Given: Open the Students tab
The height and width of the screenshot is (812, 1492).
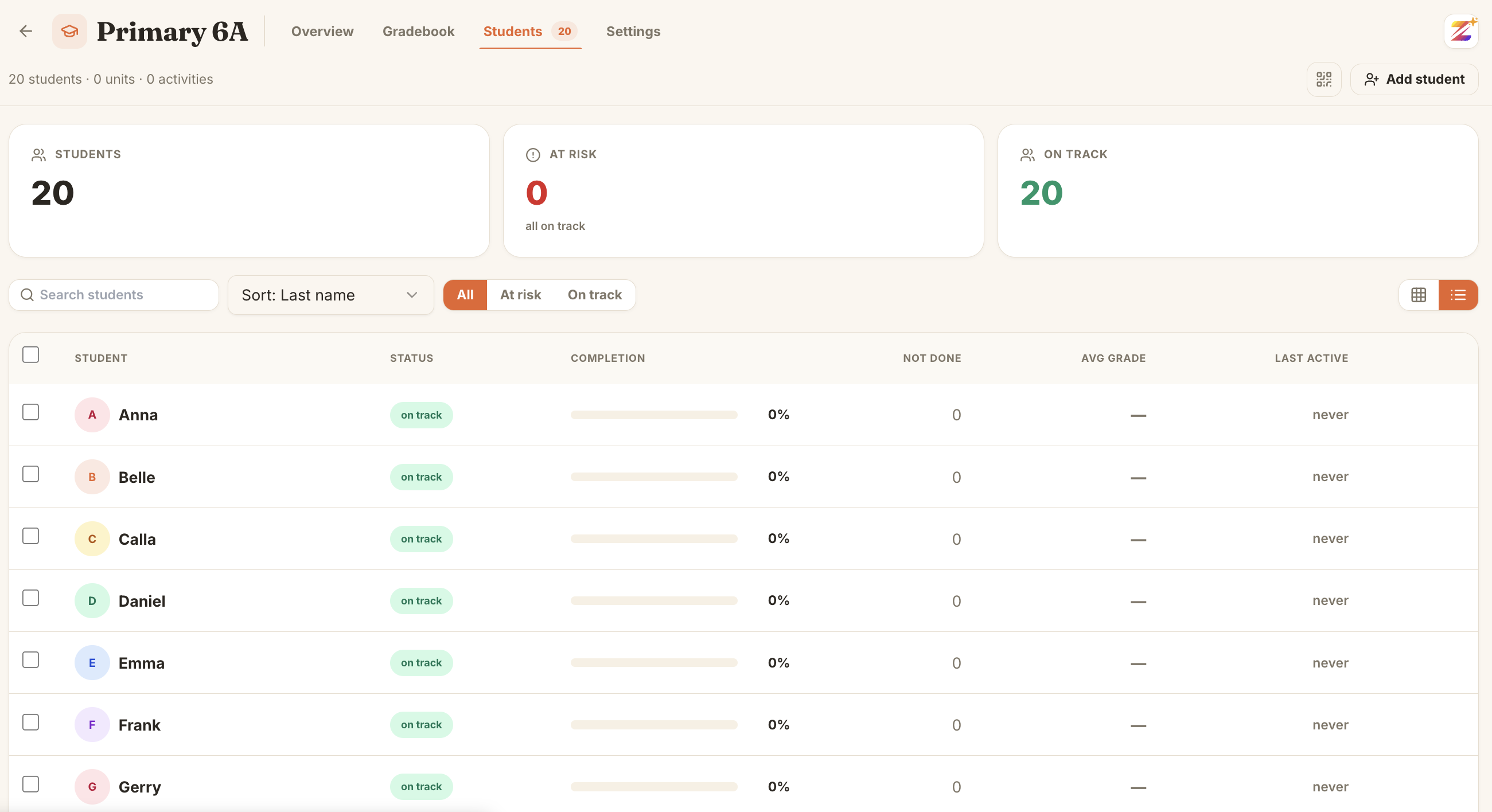Looking at the screenshot, I should 530,32.
